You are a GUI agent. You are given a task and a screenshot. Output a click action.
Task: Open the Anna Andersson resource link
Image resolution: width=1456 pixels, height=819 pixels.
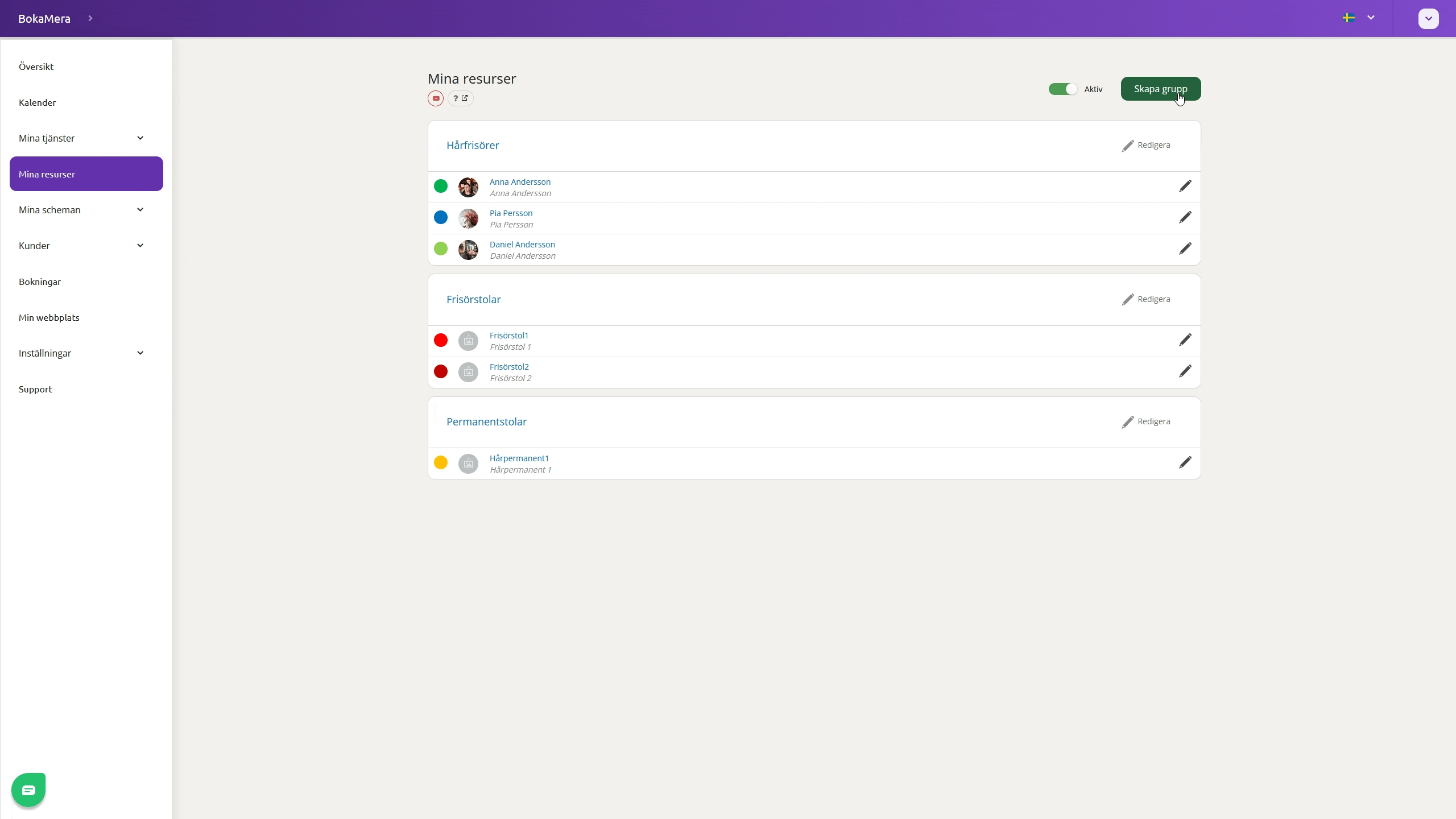click(x=520, y=182)
